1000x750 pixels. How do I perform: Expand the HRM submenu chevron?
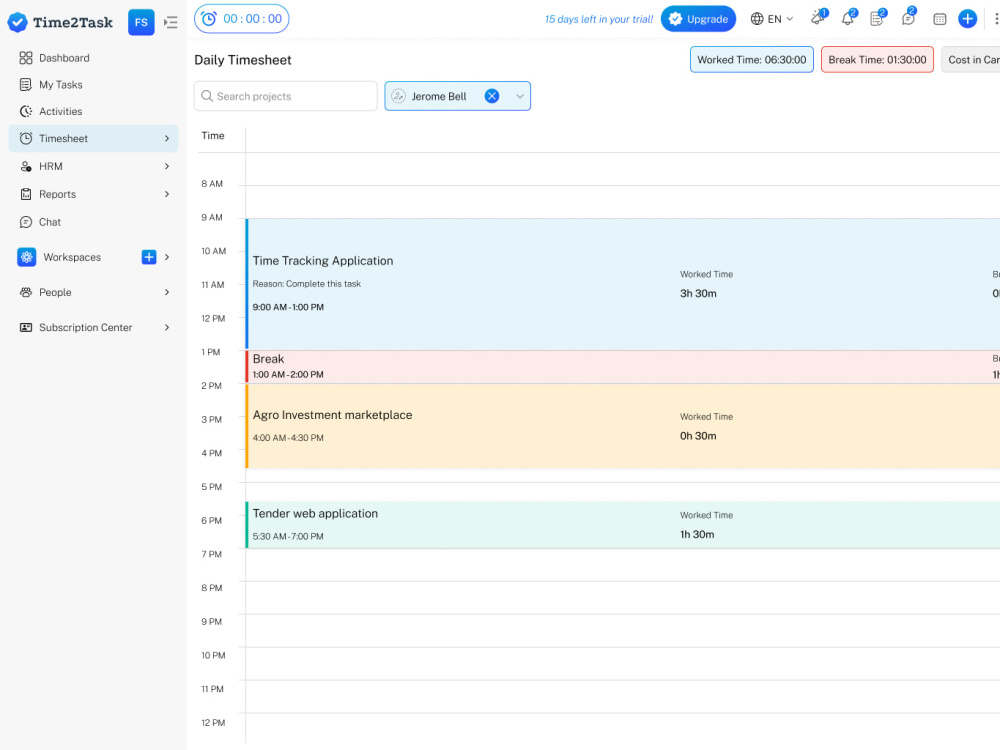167,166
